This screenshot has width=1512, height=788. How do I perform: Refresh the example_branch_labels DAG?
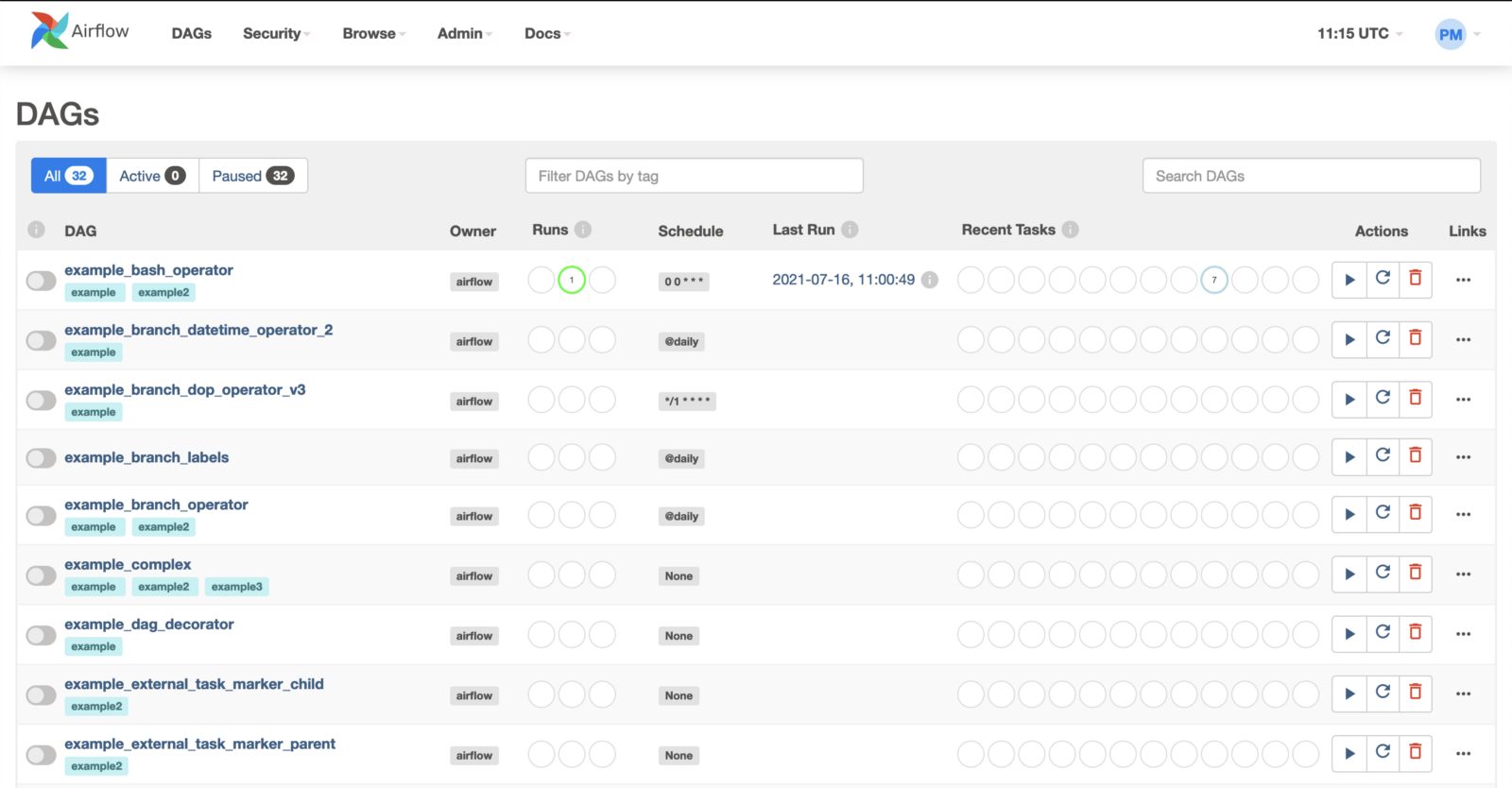pos(1383,456)
